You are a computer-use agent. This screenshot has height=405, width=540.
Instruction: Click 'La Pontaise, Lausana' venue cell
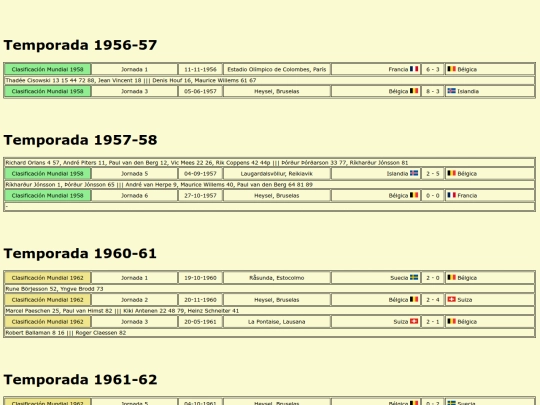[x=277, y=322]
